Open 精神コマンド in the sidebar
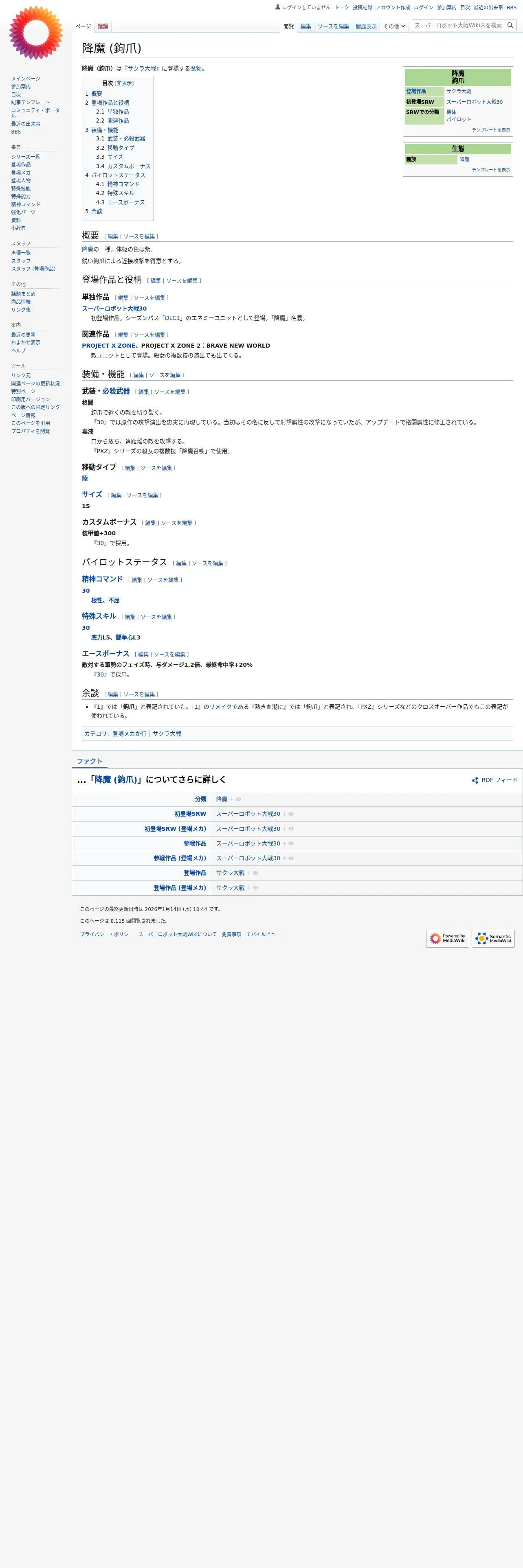This screenshot has height=1568, width=523. 26,204
